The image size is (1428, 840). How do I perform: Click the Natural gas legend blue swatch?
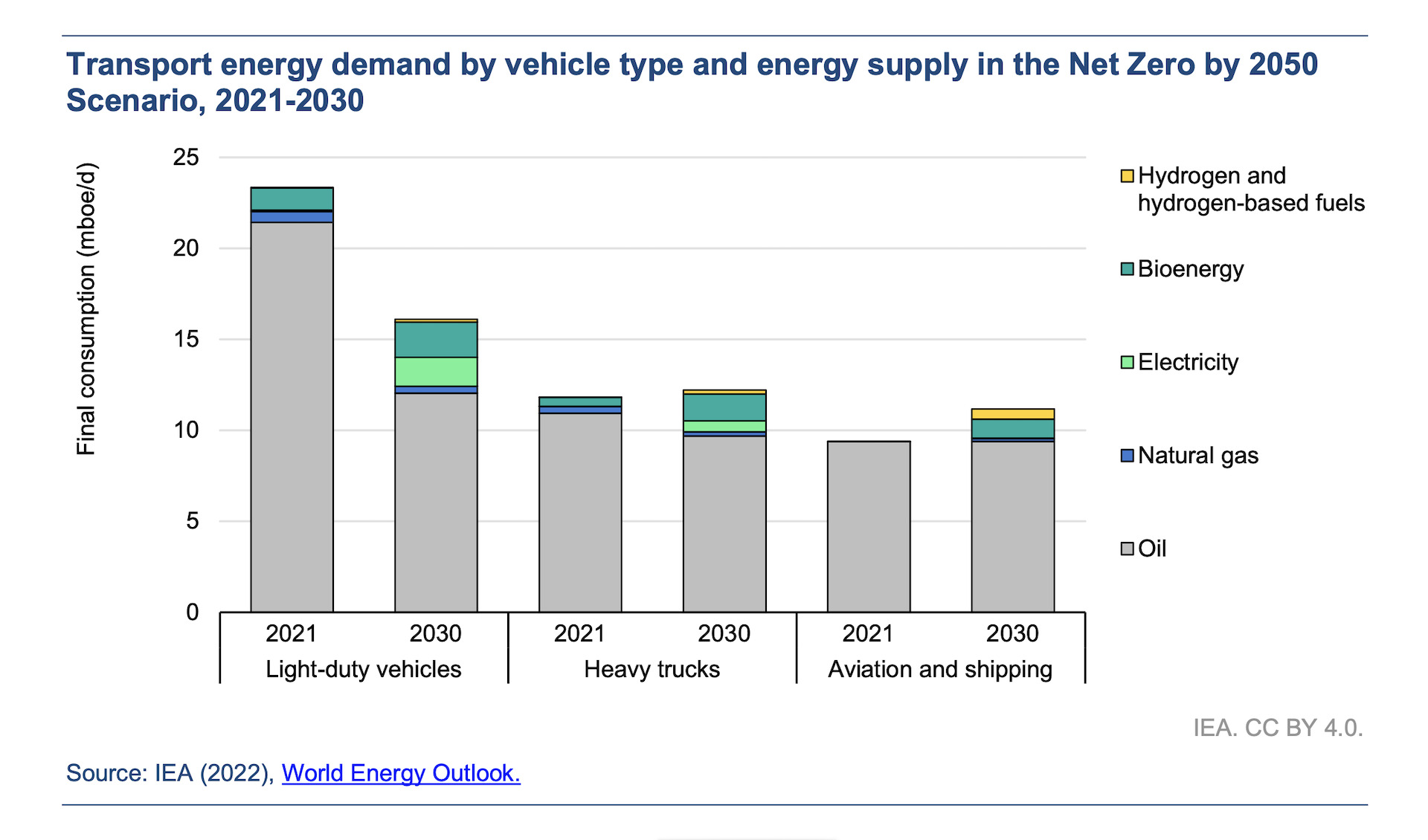(x=1127, y=456)
